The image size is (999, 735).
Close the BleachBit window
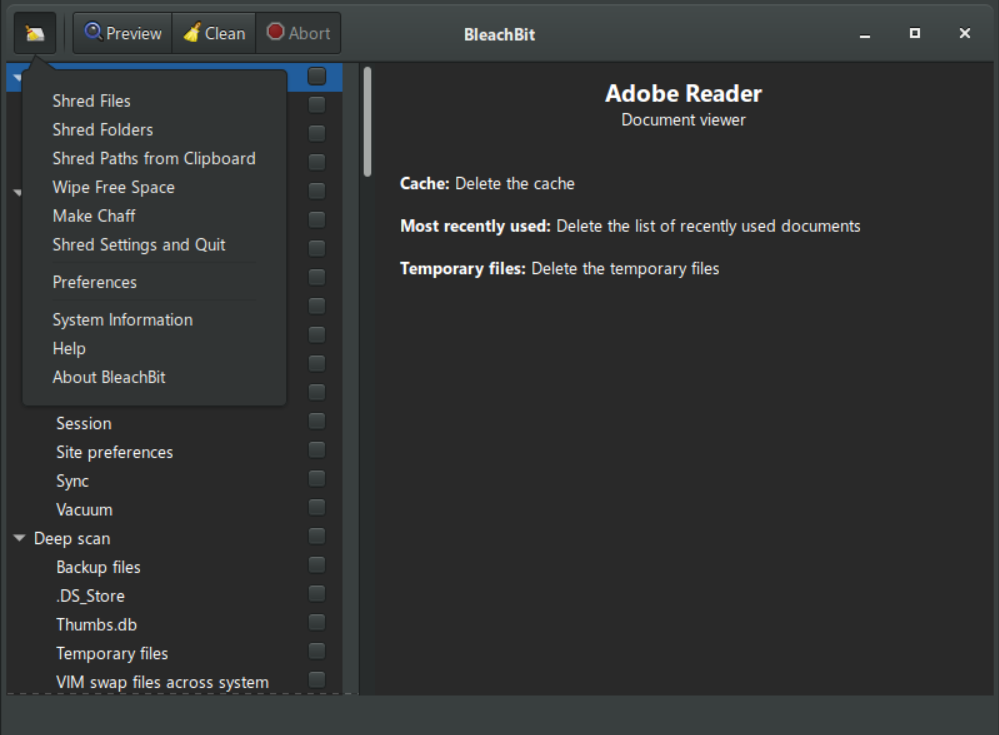965,33
